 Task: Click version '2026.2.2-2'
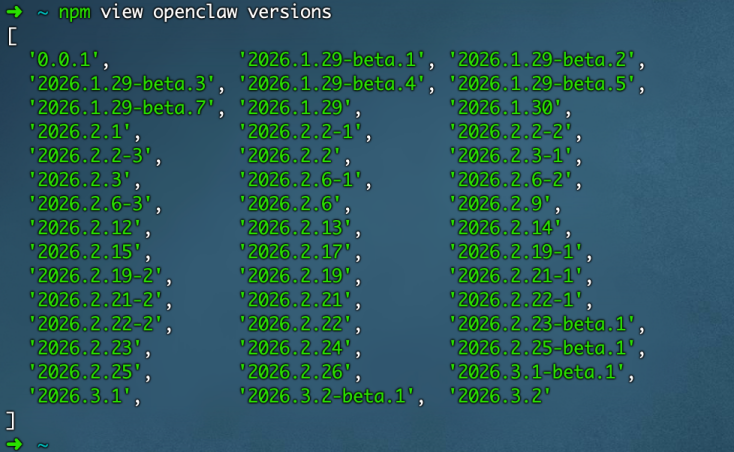[510, 132]
